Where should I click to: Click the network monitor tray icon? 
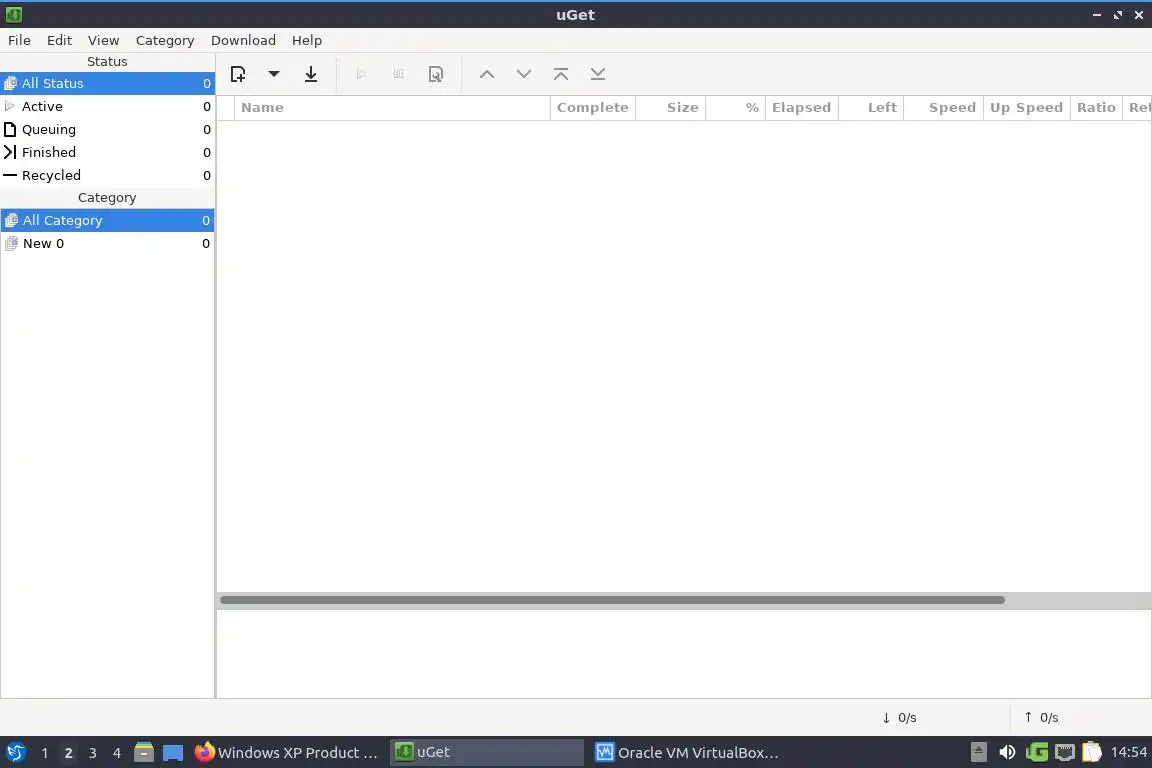tap(1065, 753)
